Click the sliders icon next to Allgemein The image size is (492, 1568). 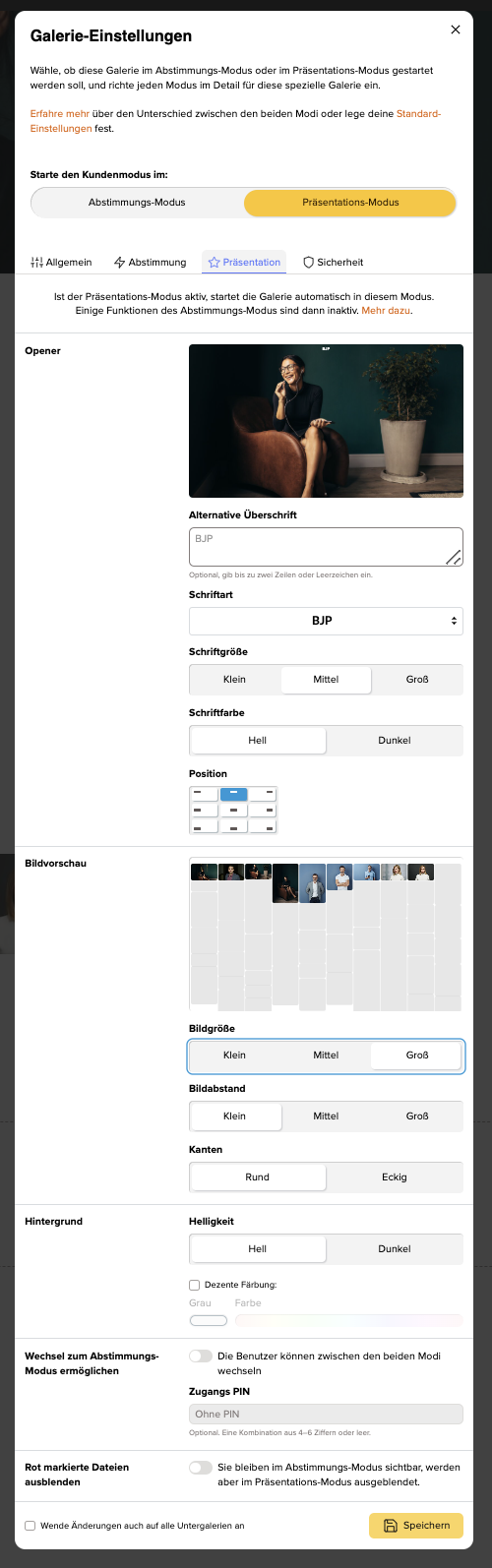(x=37, y=263)
